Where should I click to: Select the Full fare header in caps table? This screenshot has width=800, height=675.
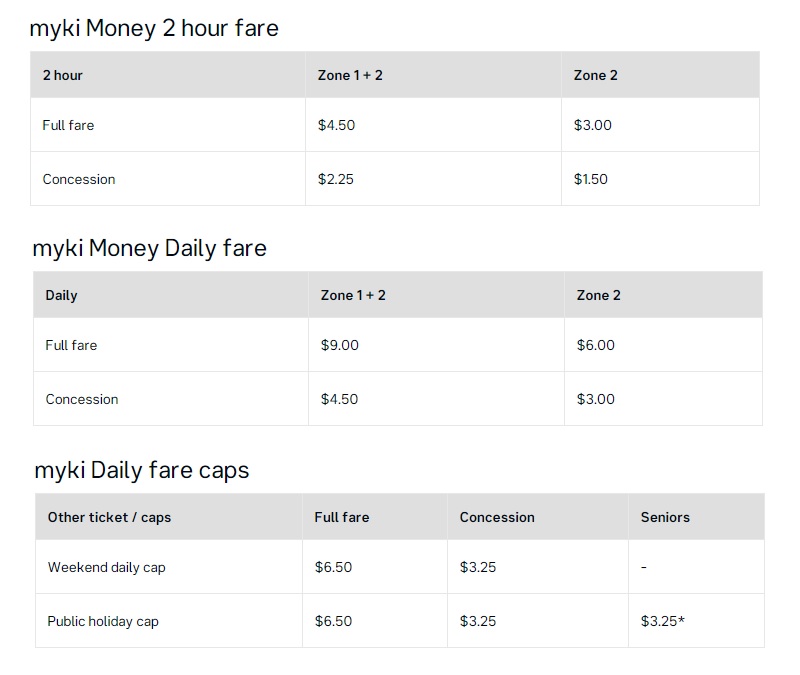pyautogui.click(x=342, y=517)
